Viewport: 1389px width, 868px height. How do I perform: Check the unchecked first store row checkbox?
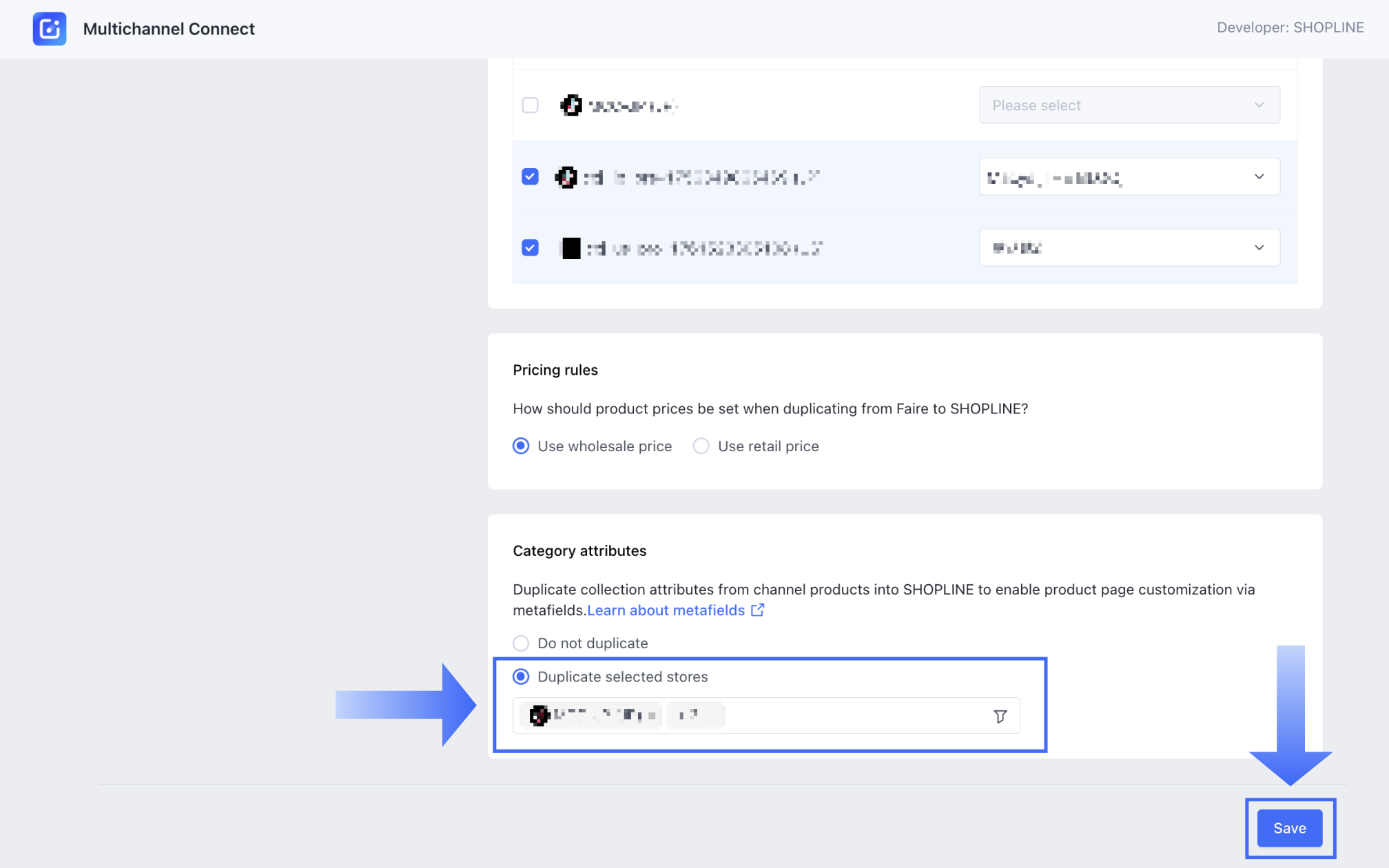(x=530, y=105)
